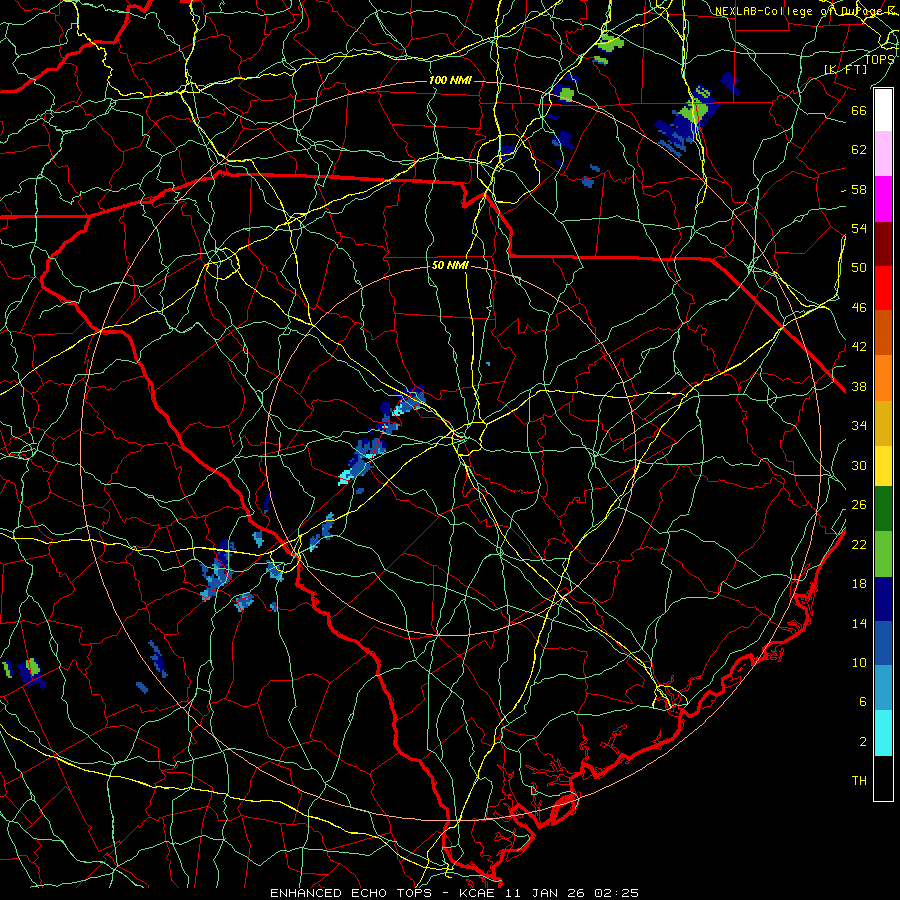Image resolution: width=900 pixels, height=900 pixels.
Task: Click the white color swatch above 66
Action: click(x=883, y=110)
